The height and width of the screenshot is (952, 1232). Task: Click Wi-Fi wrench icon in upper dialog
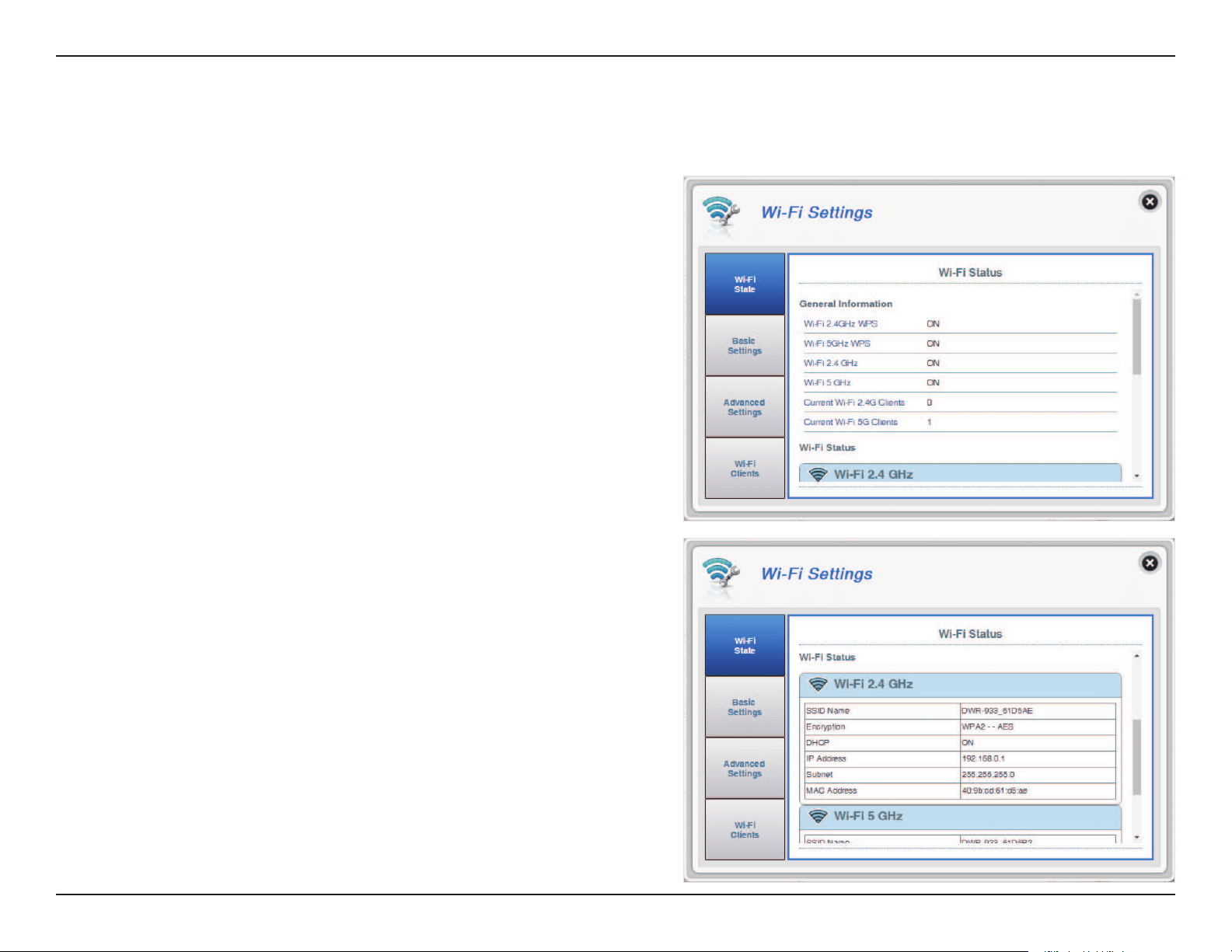[x=721, y=214]
